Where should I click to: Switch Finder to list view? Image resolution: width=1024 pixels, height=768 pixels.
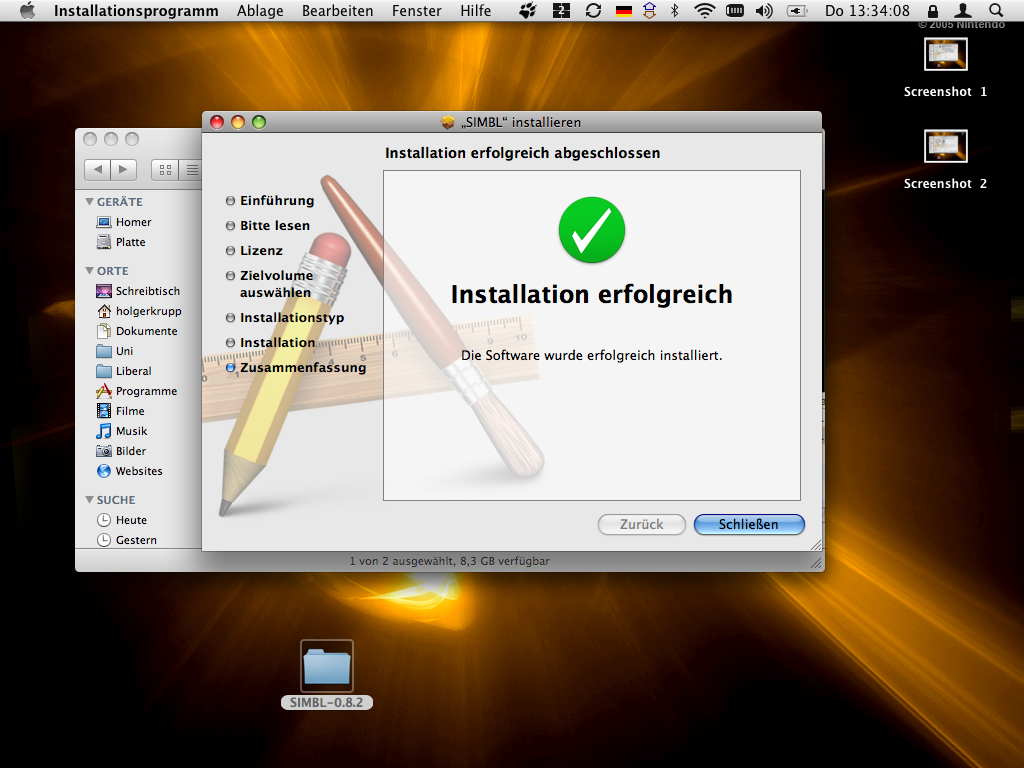pos(191,170)
